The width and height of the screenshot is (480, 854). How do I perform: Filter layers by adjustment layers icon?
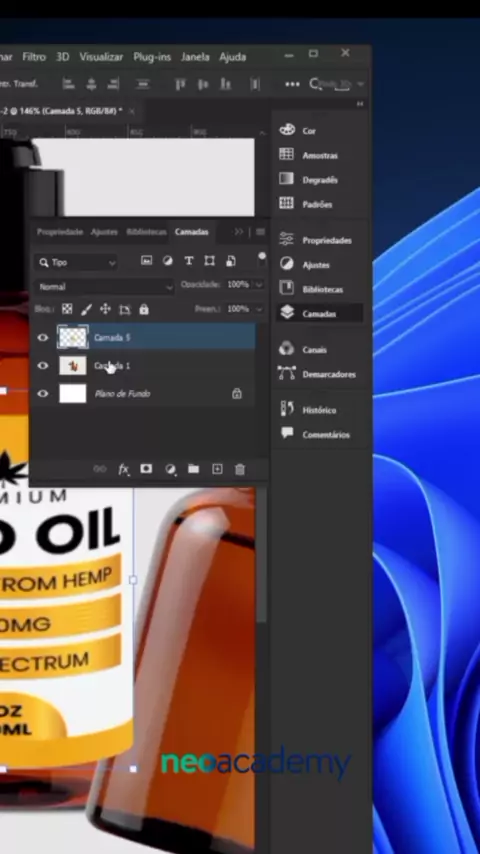168,260
